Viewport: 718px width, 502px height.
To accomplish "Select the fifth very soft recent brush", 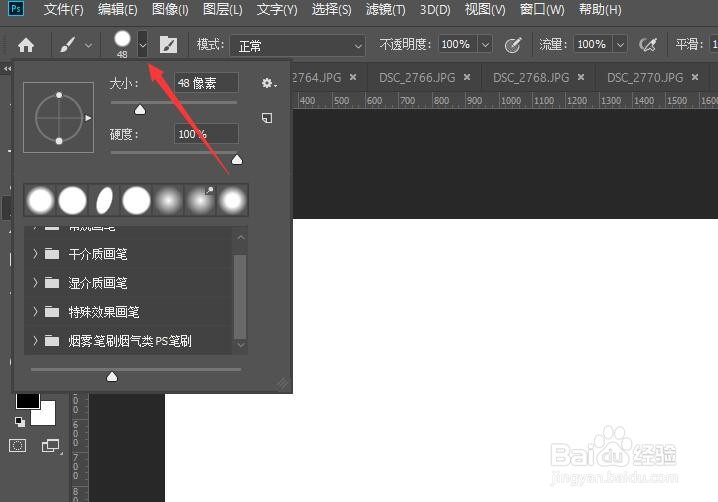I will [x=169, y=200].
